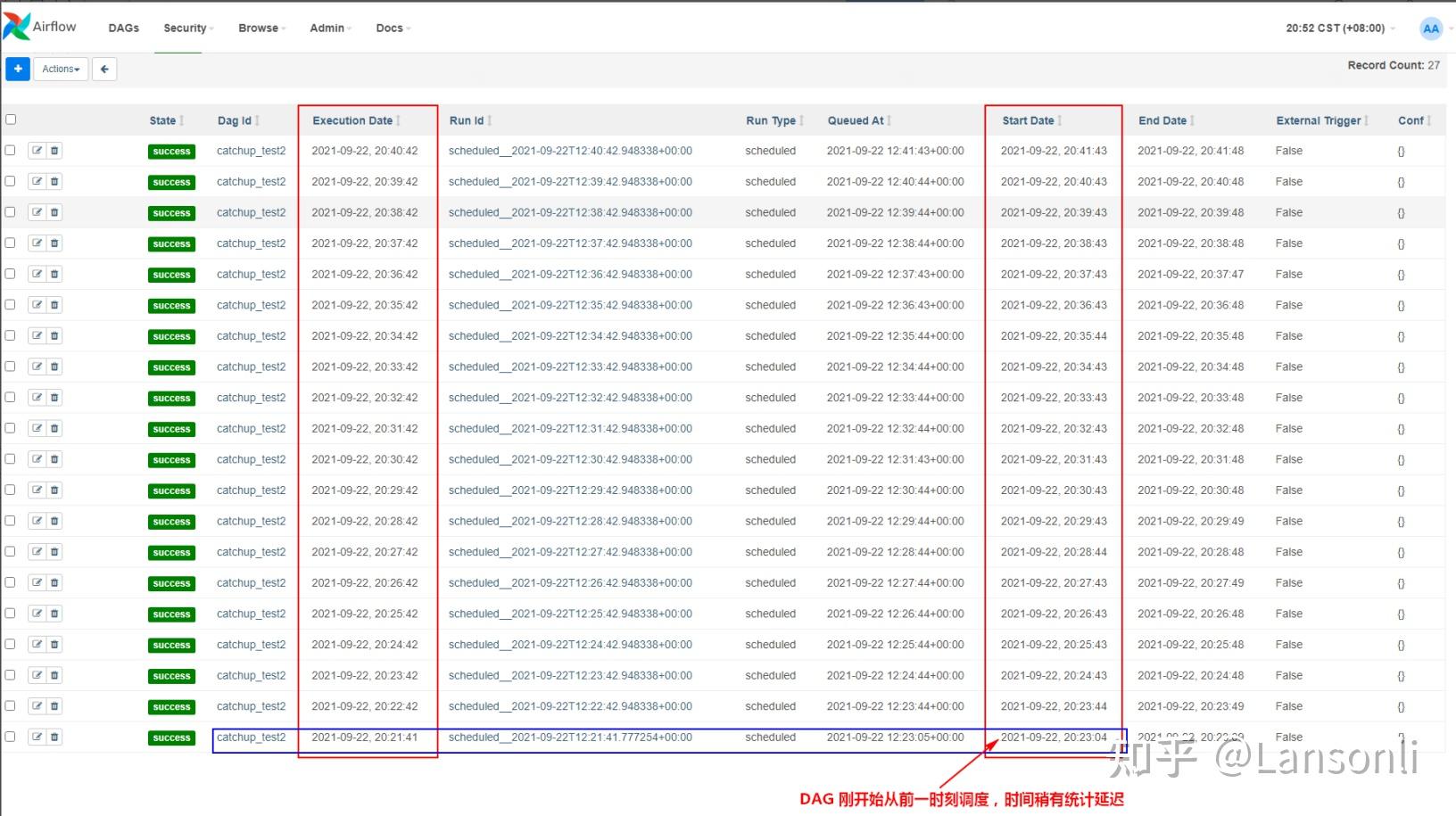Open the Browse menu
Screen dimensions: 1456x816
point(261,29)
